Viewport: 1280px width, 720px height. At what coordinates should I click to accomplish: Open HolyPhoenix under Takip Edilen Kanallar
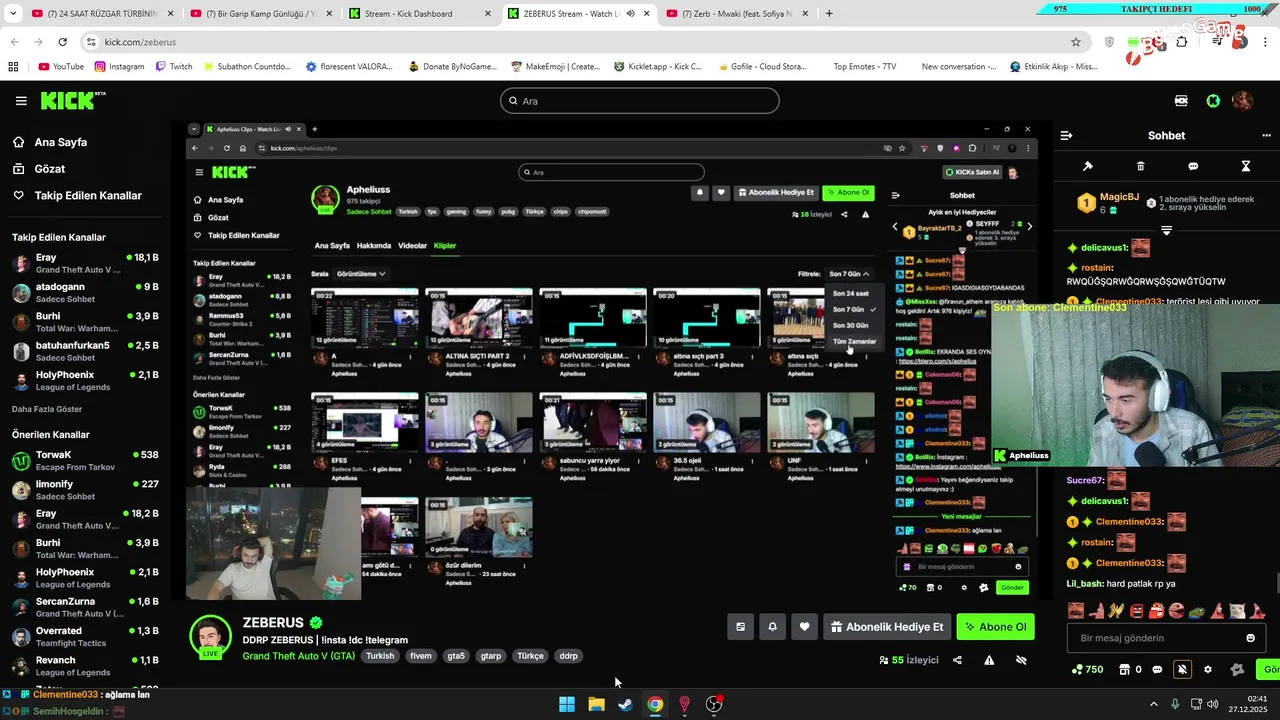(85, 380)
